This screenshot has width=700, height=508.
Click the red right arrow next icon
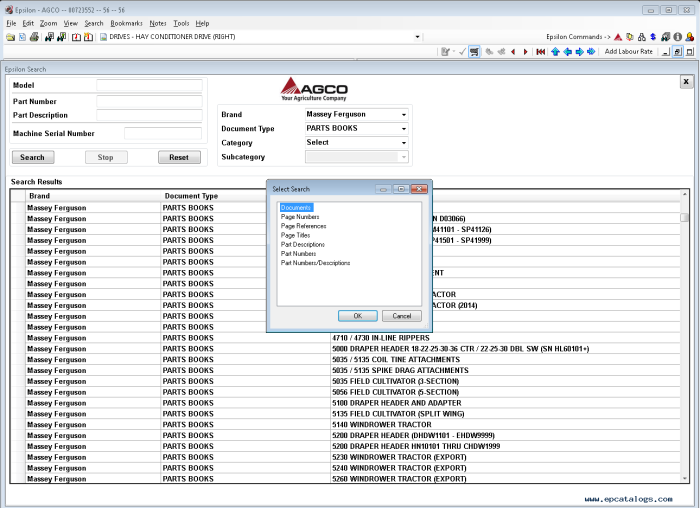[x=525, y=52]
